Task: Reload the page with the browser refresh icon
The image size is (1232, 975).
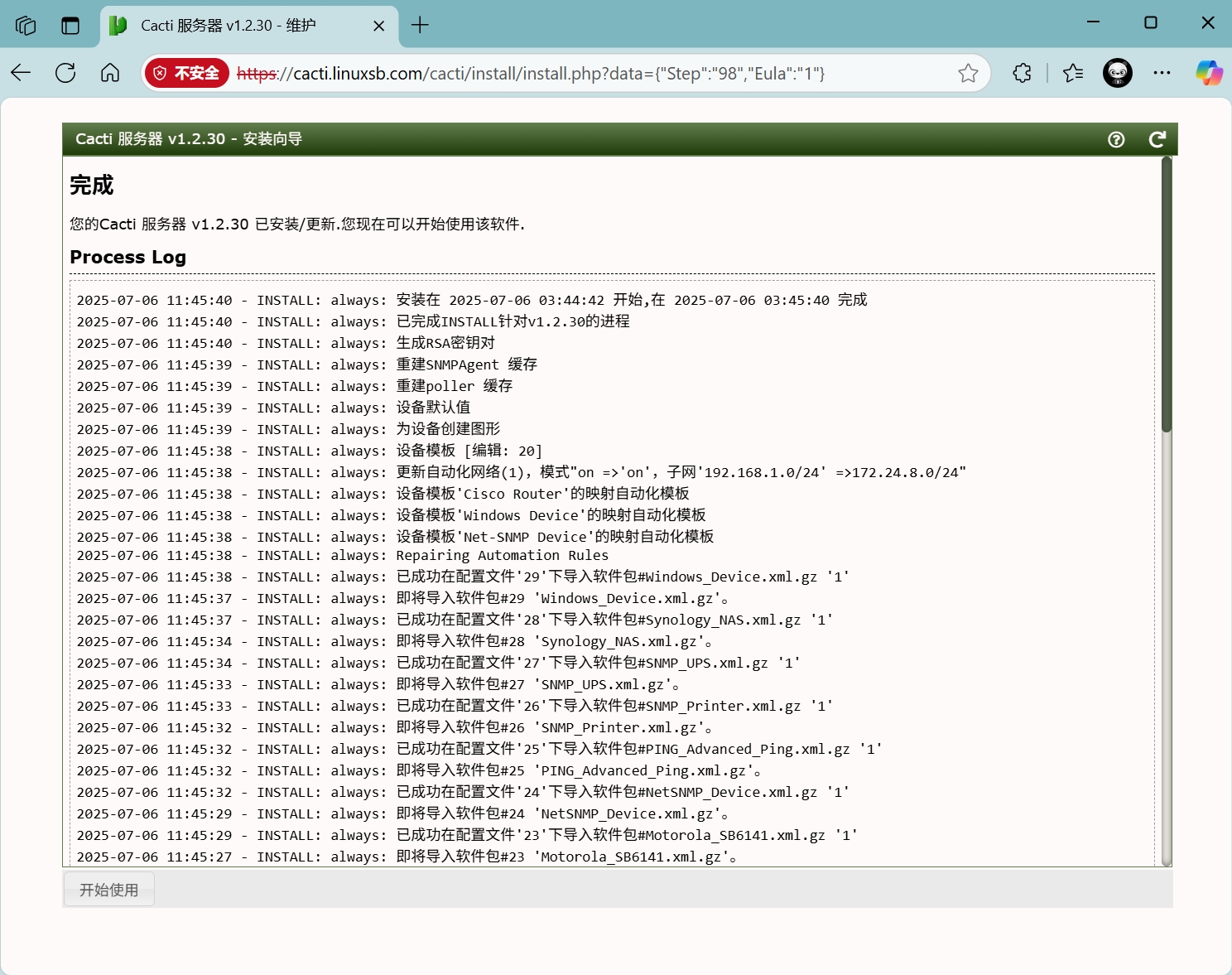Action: pos(65,73)
